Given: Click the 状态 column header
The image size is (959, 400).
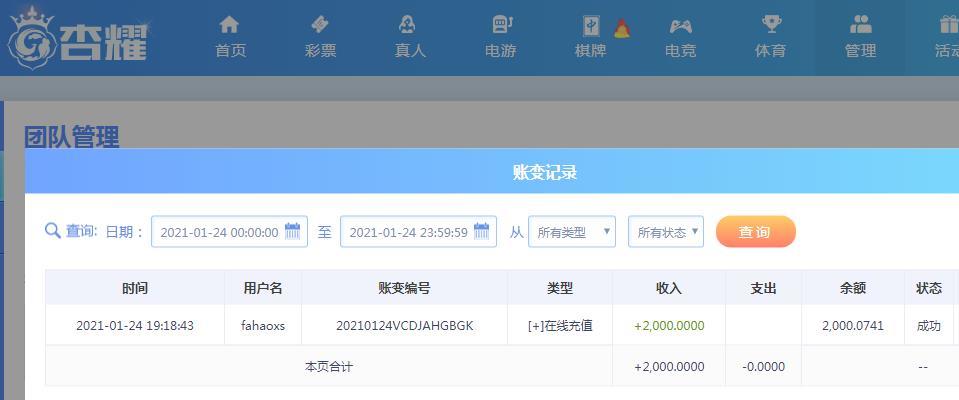Looking at the screenshot, I should click(928, 288).
